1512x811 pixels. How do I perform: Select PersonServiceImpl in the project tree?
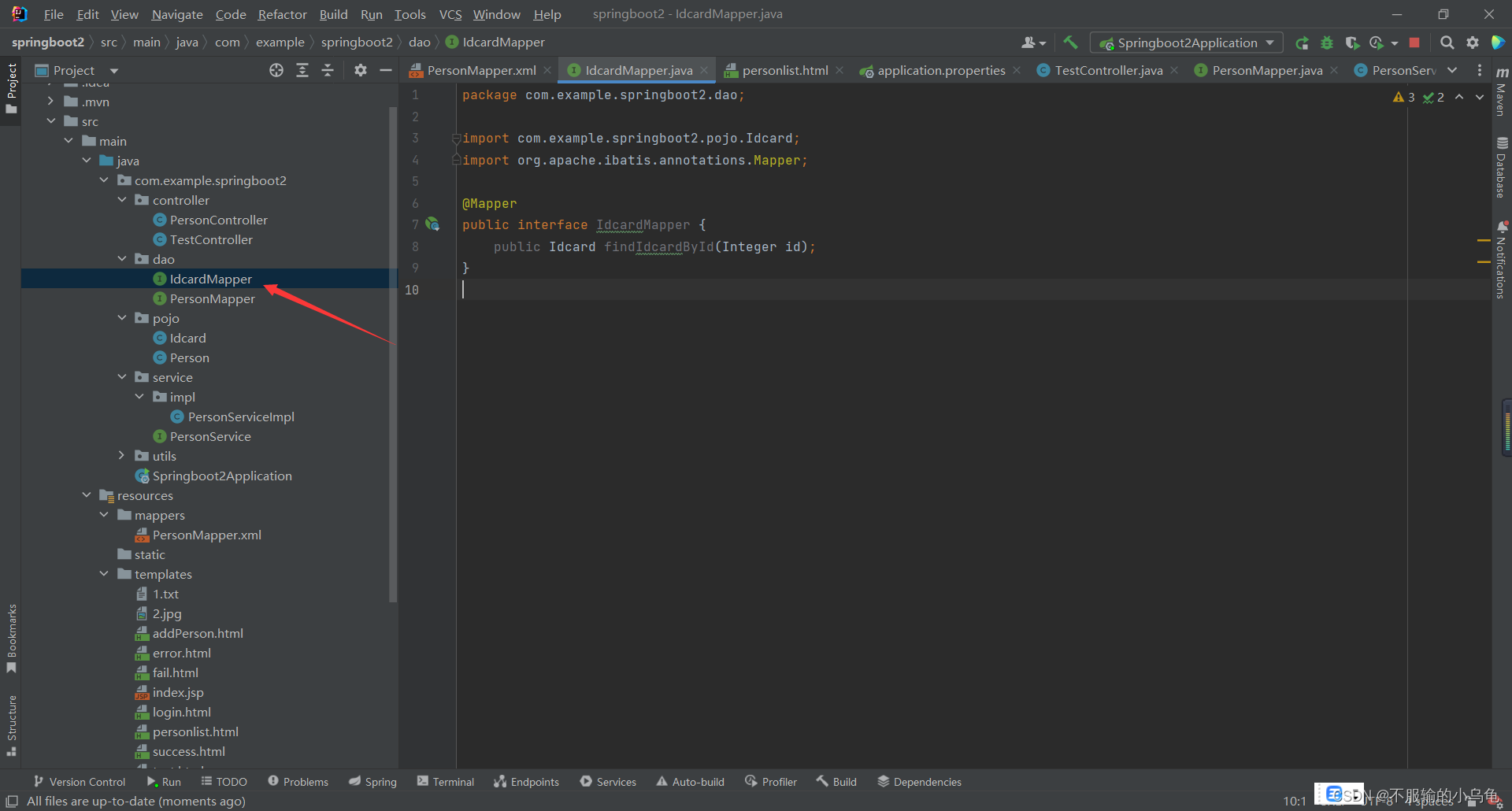pyautogui.click(x=241, y=417)
